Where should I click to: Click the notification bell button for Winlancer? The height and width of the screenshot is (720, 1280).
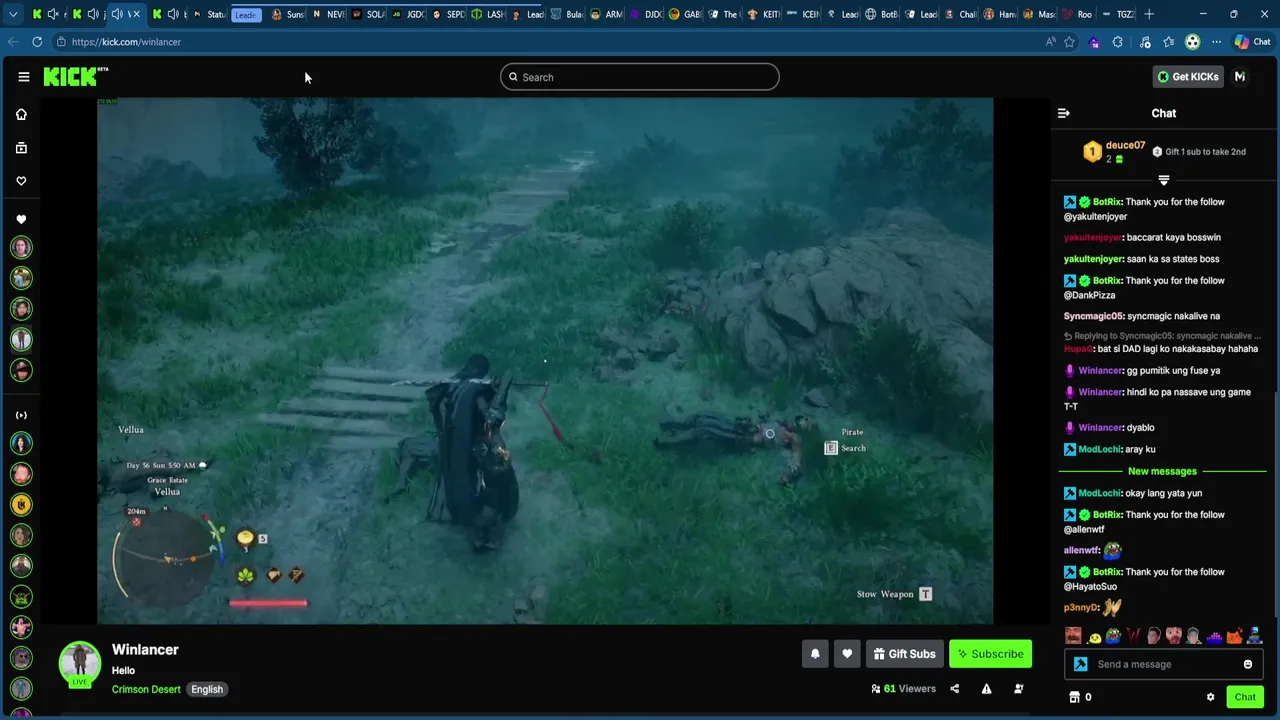pyautogui.click(x=815, y=654)
